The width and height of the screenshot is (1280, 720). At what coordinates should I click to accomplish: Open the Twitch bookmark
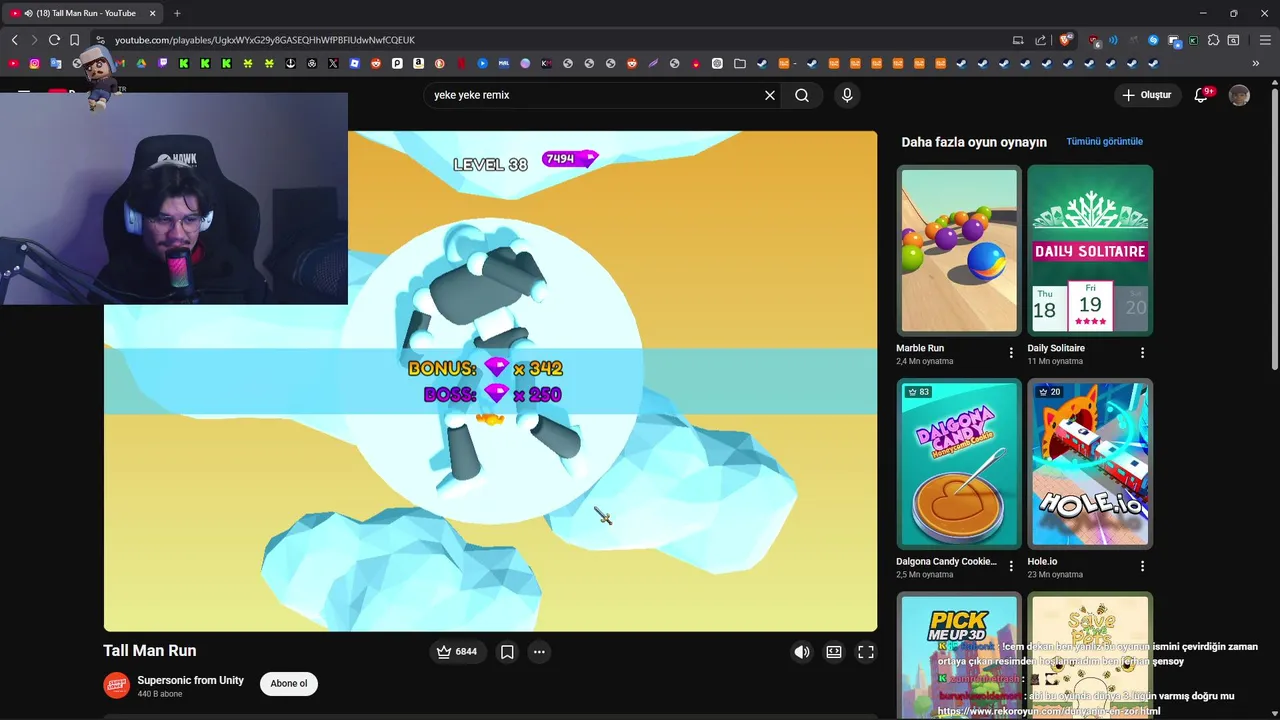pyautogui.click(x=163, y=63)
